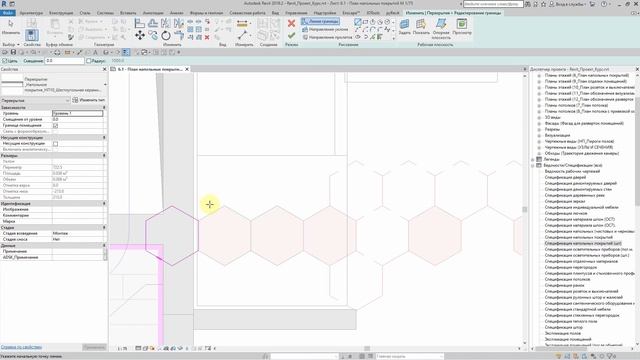Image resolution: width=640 pixels, height=360 pixels.
Task: Click Save in quick access toolbar
Action: 13,52
